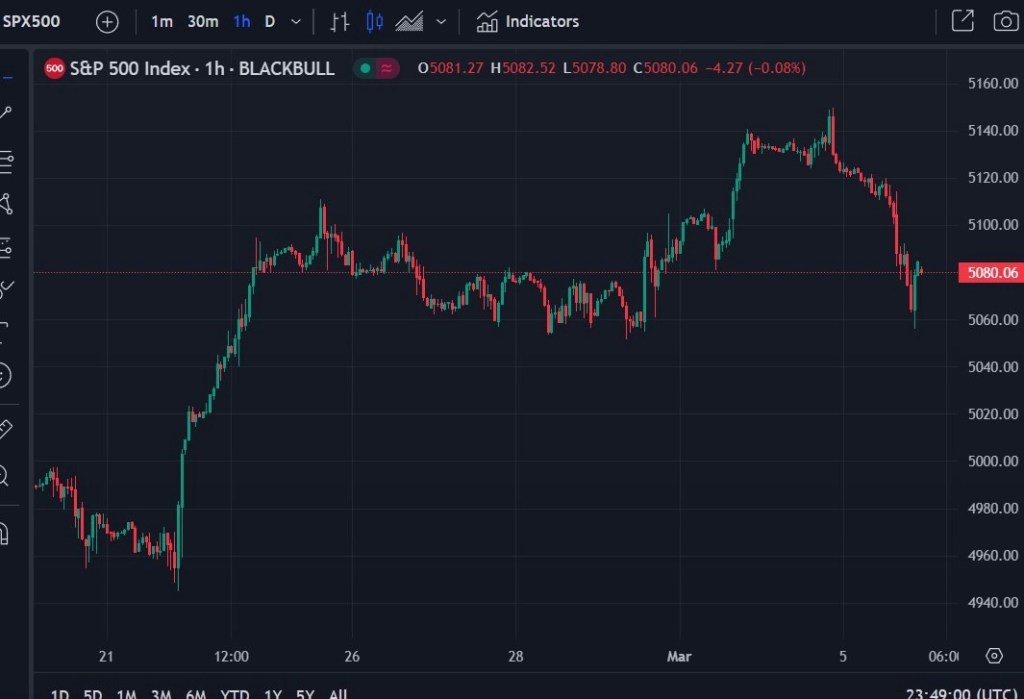Select the area chart style icon

408,21
